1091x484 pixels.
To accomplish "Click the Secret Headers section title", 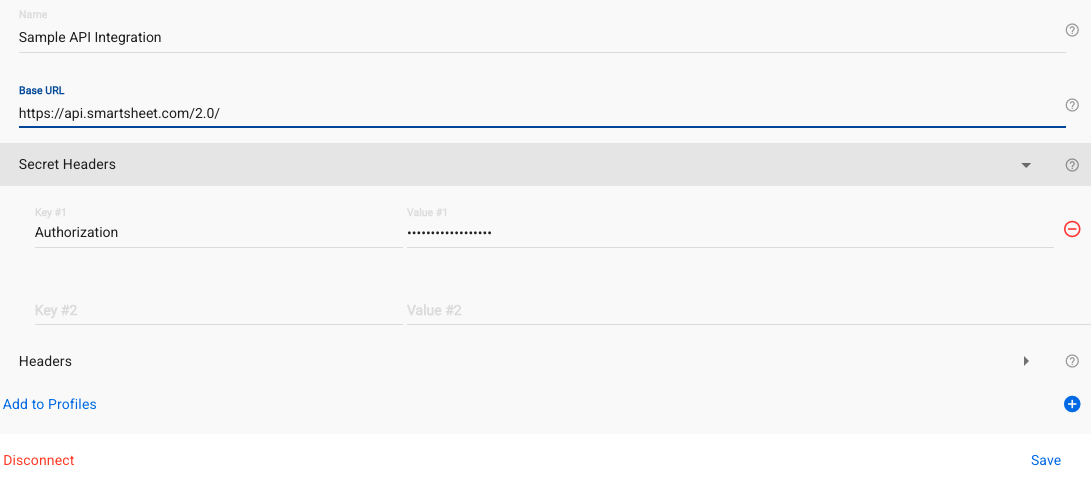I will 67,164.
